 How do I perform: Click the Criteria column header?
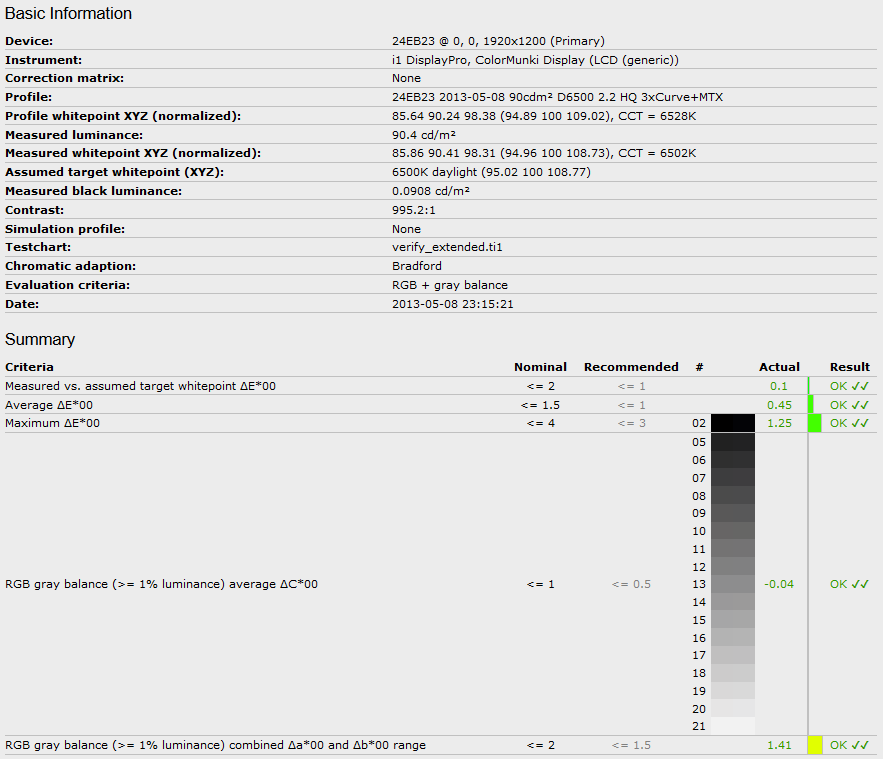[29, 367]
